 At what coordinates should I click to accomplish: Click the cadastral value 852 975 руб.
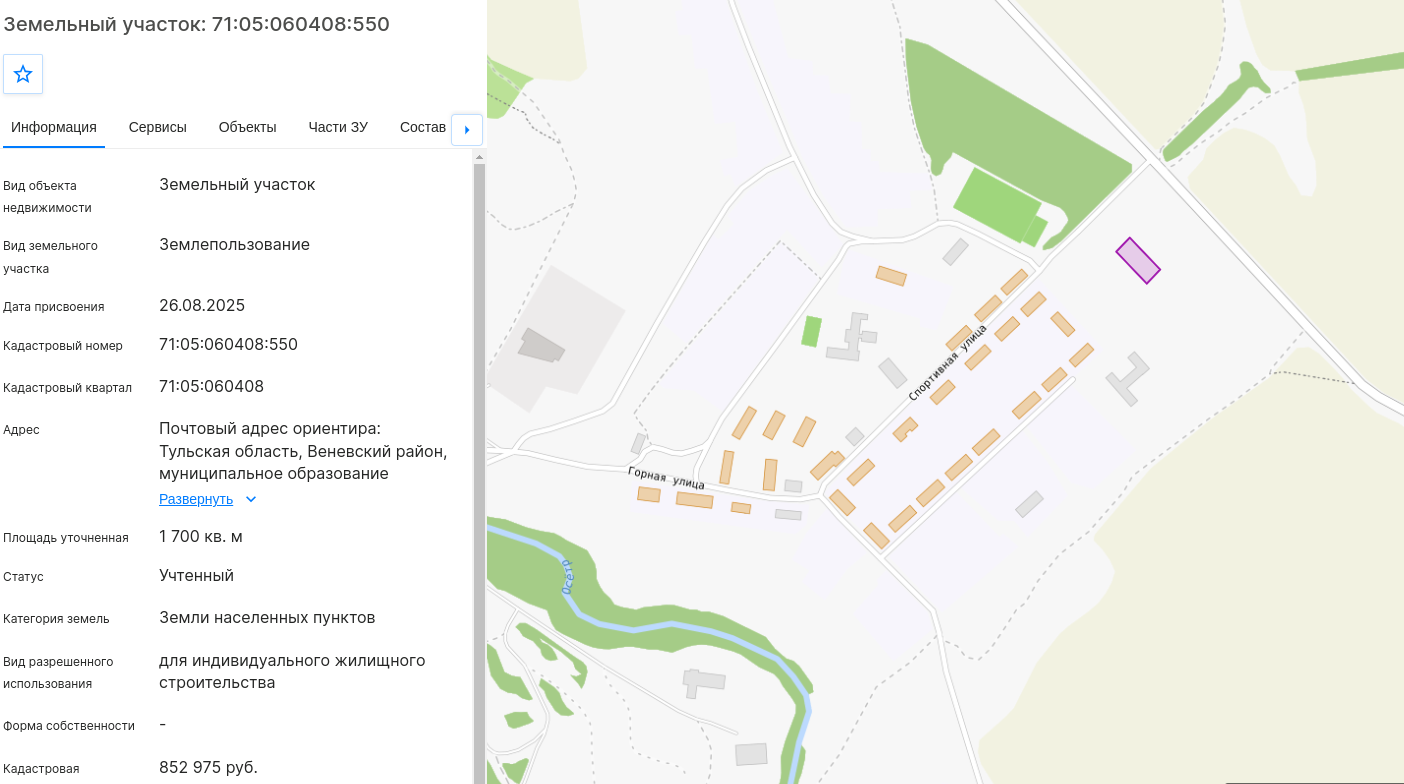coord(208,767)
